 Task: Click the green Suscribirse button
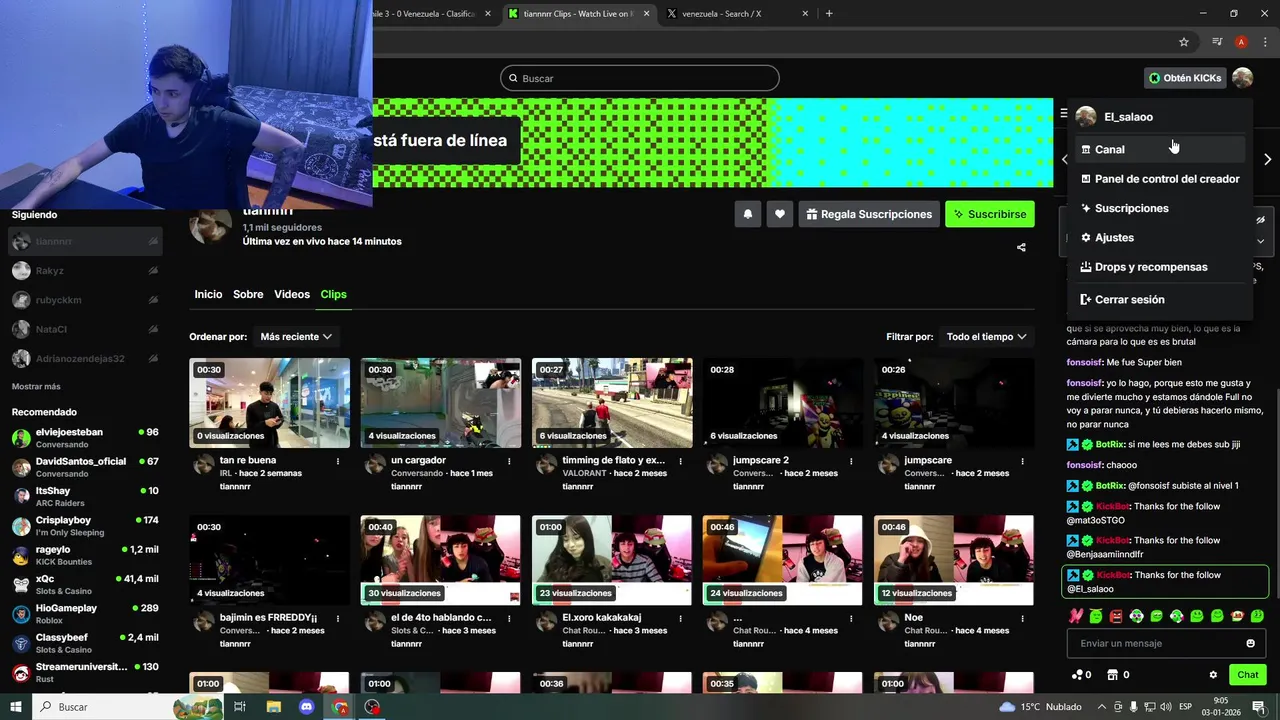(x=990, y=214)
